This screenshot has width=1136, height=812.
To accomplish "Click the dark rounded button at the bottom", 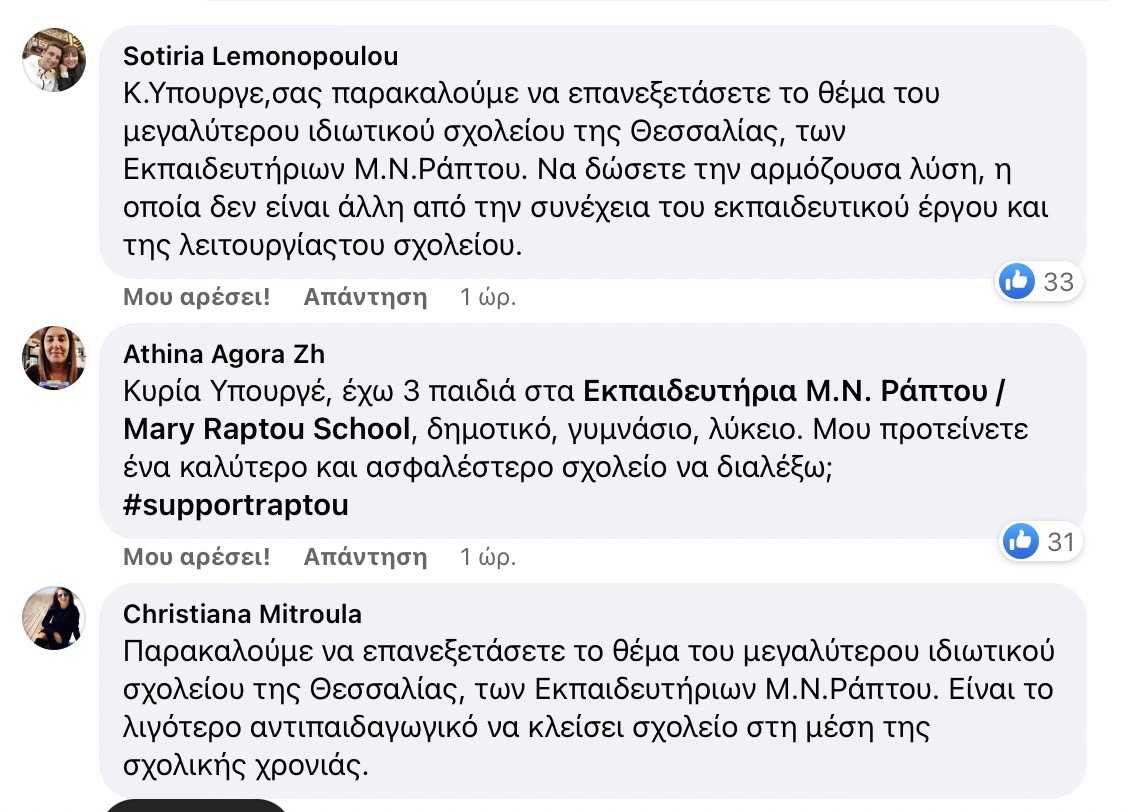I will click(195, 805).
